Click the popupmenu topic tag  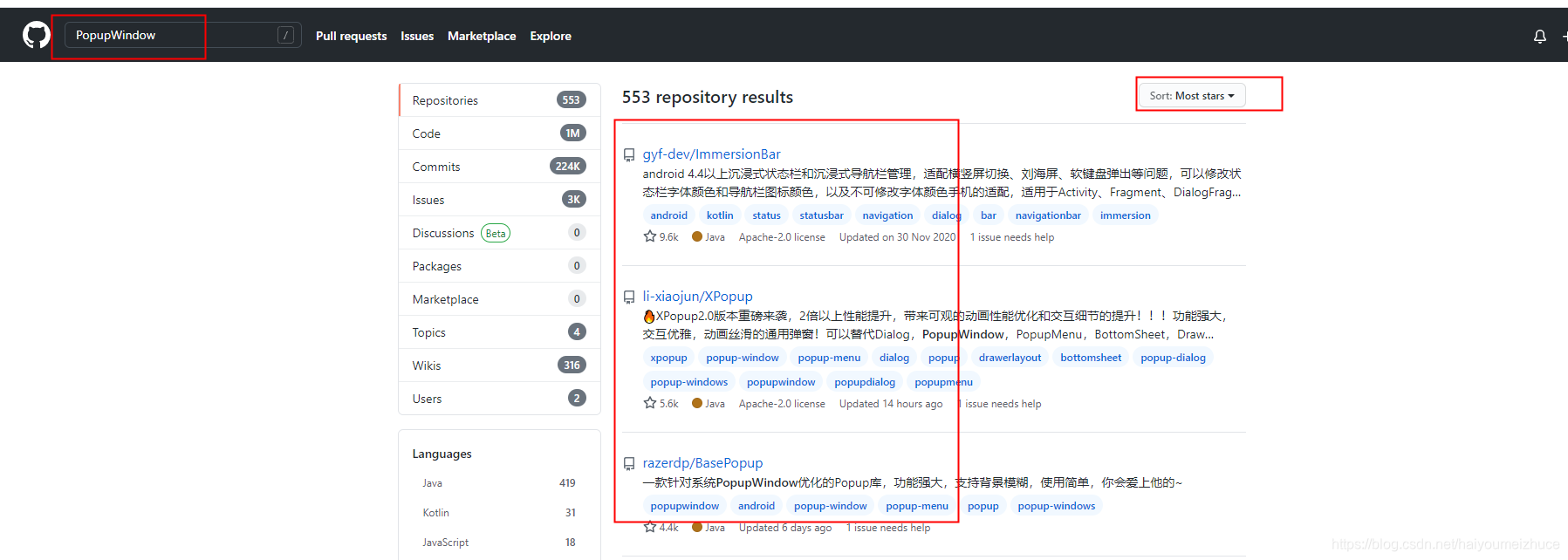click(943, 382)
